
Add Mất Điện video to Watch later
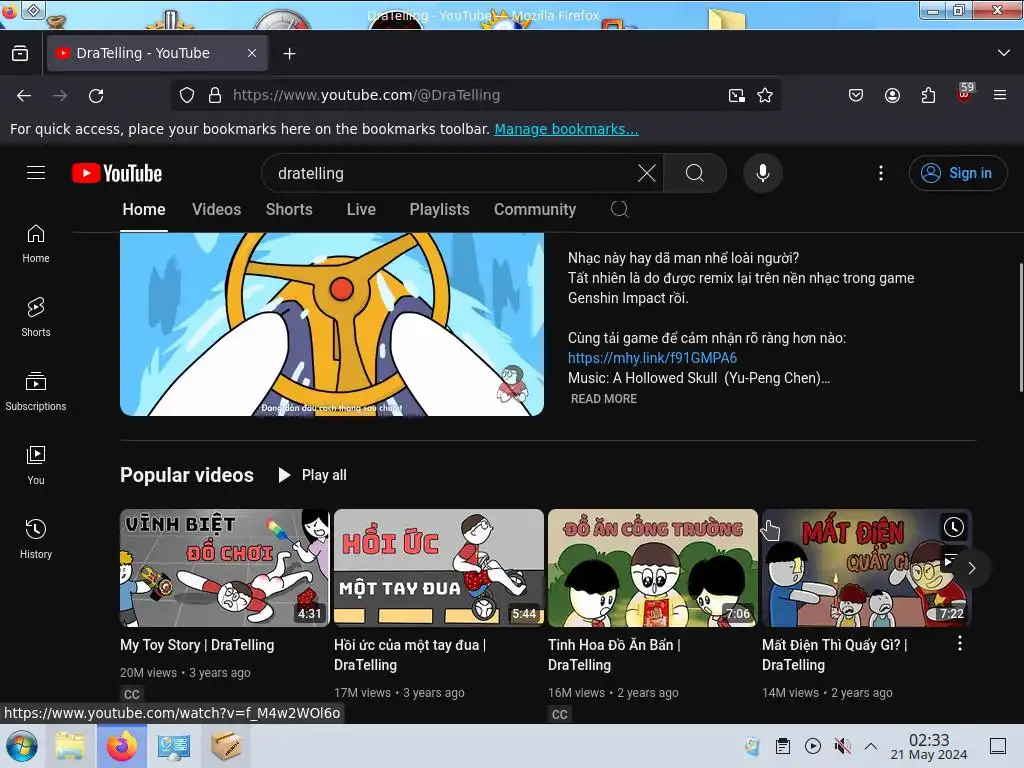click(953, 527)
